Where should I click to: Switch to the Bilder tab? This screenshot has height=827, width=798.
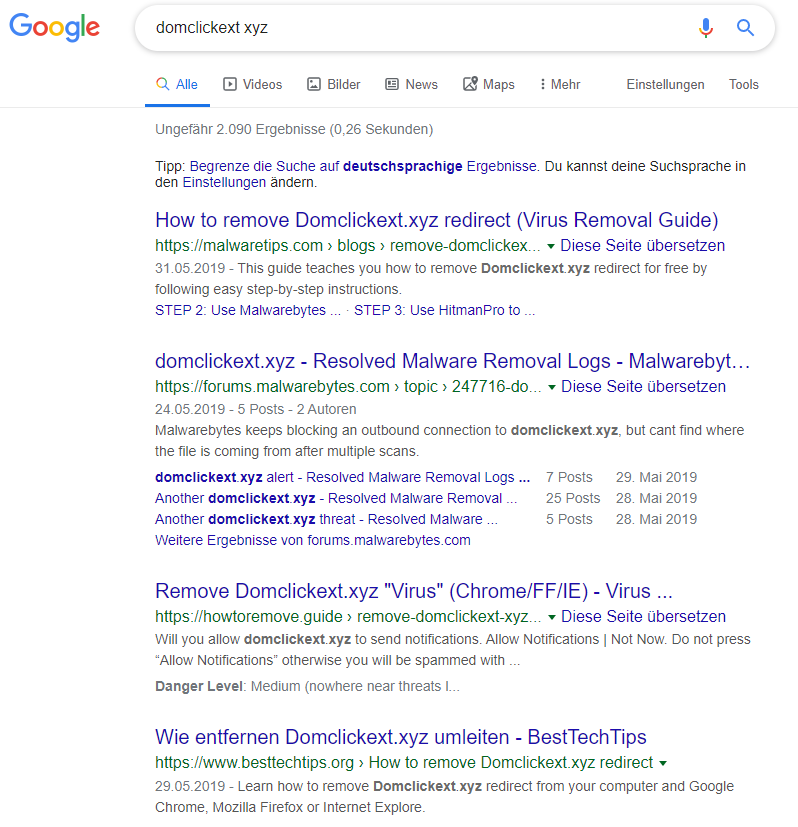(x=333, y=84)
